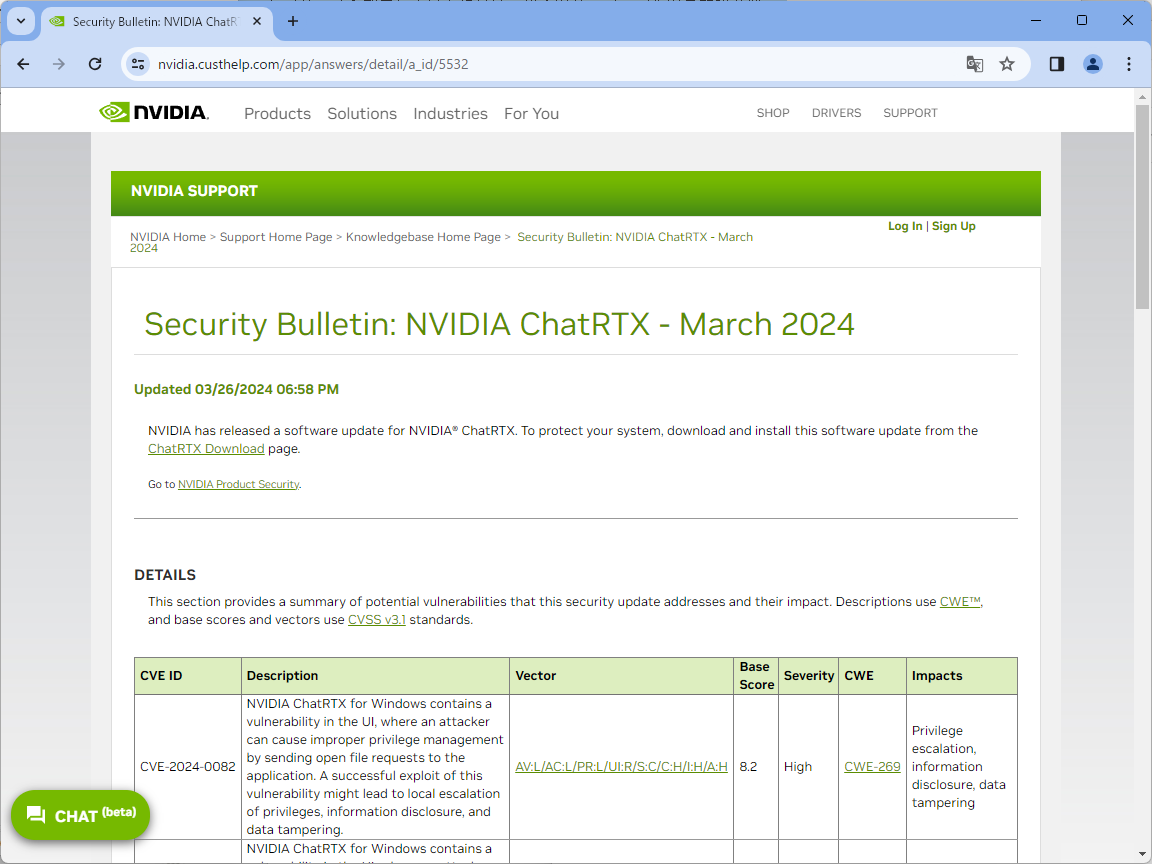This screenshot has width=1152, height=864.
Task: Click the Sign Up link
Action: click(x=954, y=226)
